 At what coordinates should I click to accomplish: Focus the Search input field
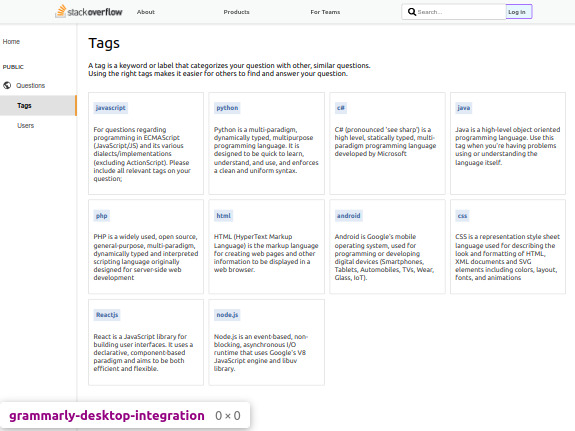point(454,12)
